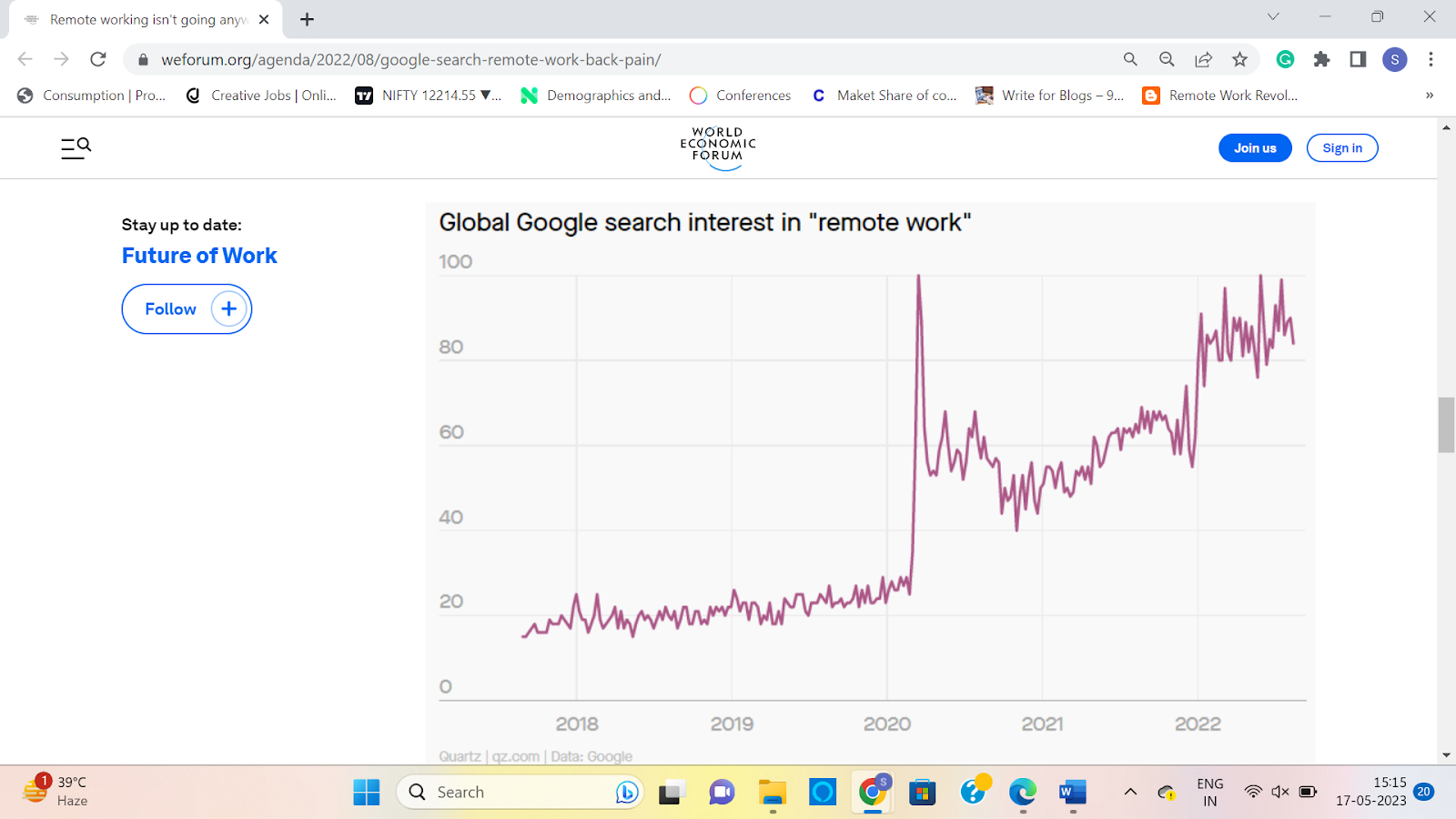Close the Remote working tab
The image size is (1456, 819).
click(x=264, y=19)
